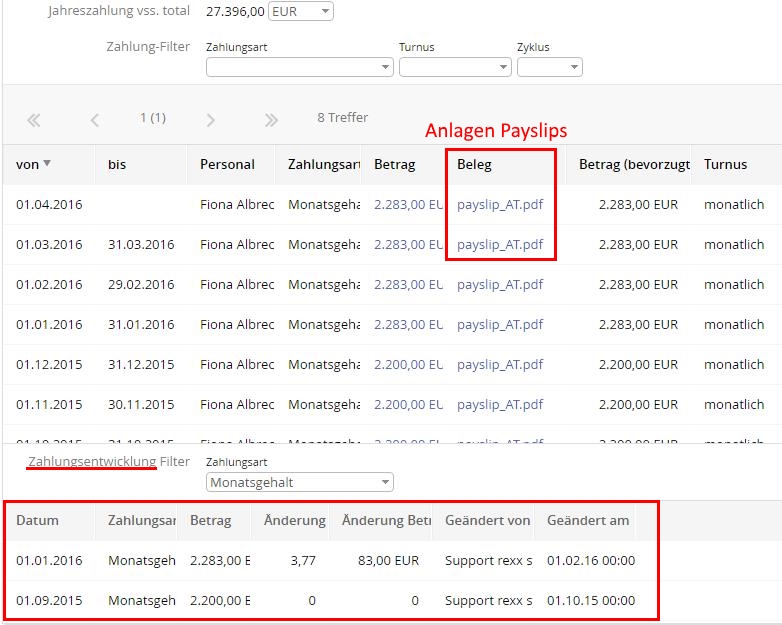782x625 pixels.
Task: Select page indicator 1 (1)
Action: [x=153, y=118]
